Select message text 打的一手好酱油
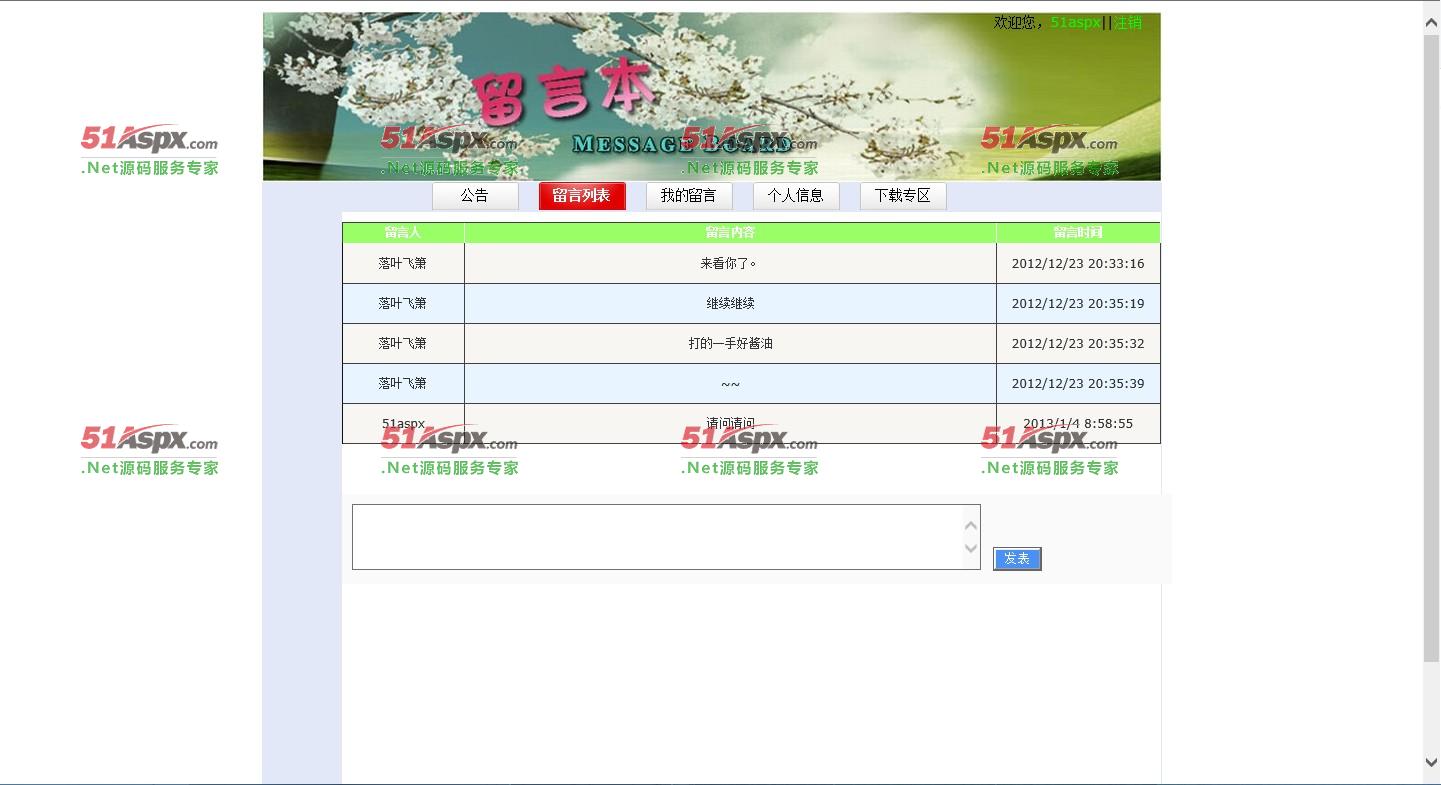1441x785 pixels. coord(730,343)
